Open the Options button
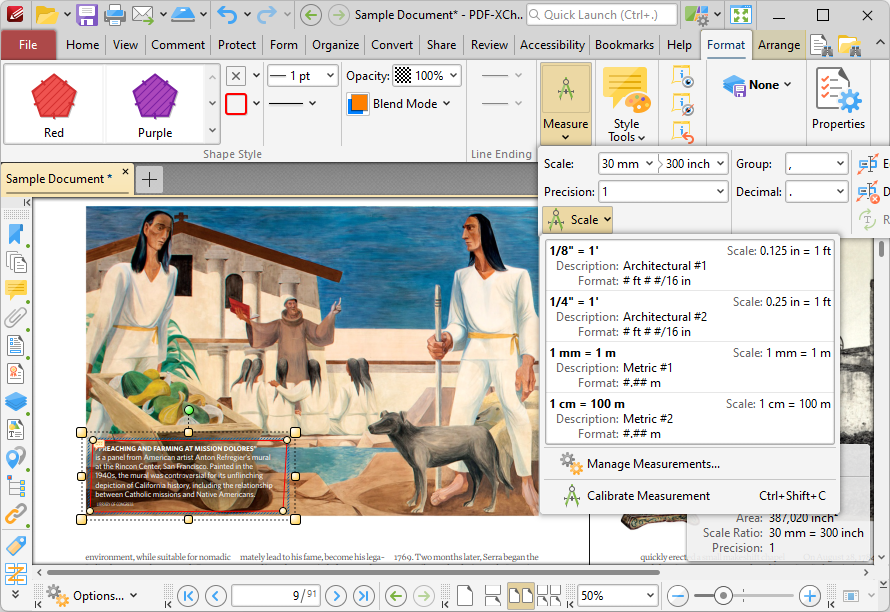This screenshot has height=612, width=890. 91,596
